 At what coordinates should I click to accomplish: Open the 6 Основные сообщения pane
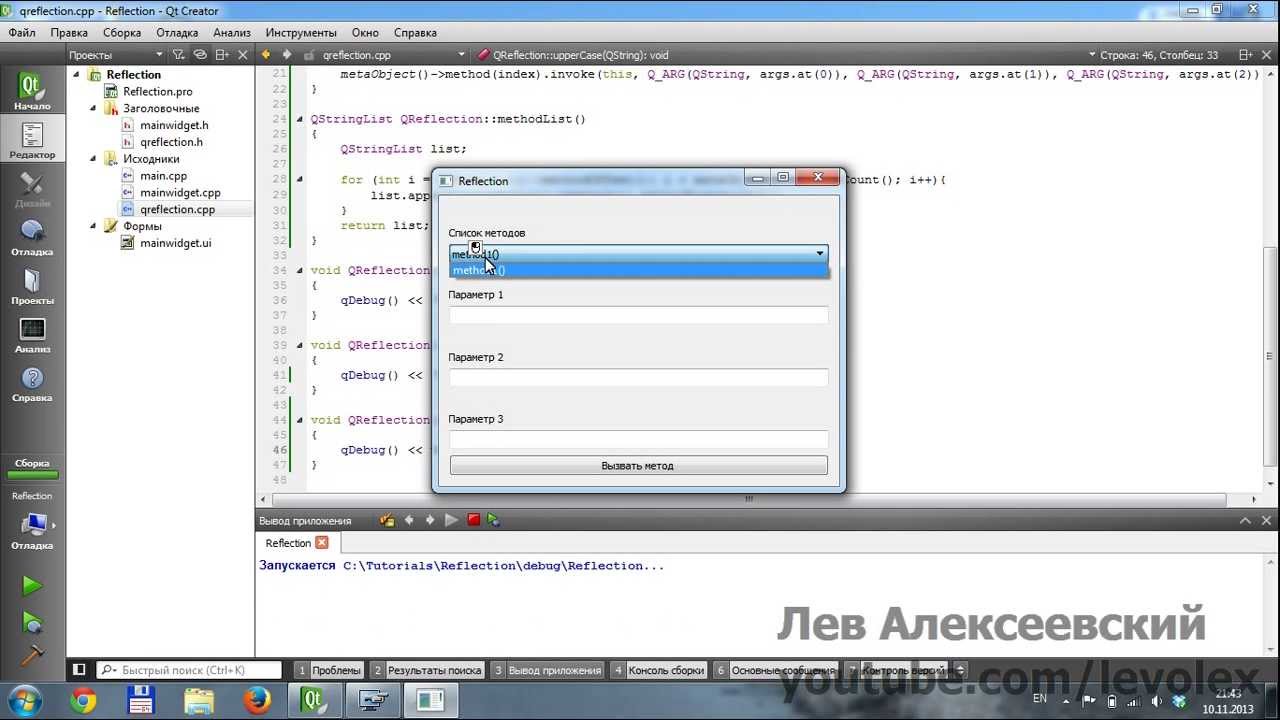(x=776, y=670)
